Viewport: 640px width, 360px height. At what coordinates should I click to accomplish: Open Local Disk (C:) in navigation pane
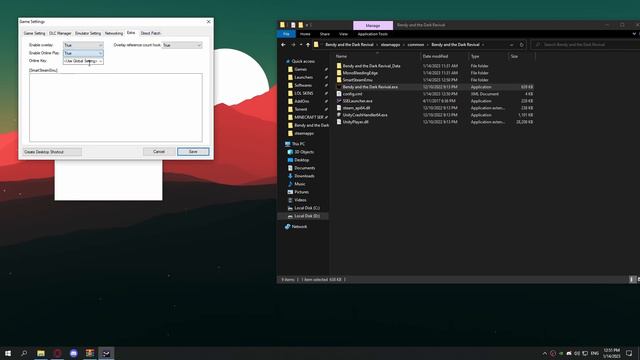point(307,208)
